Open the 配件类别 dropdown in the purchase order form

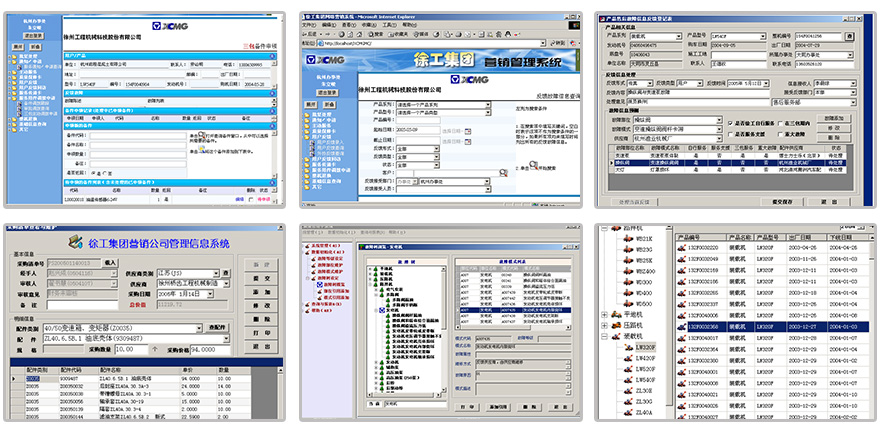pyautogui.click(x=199, y=328)
